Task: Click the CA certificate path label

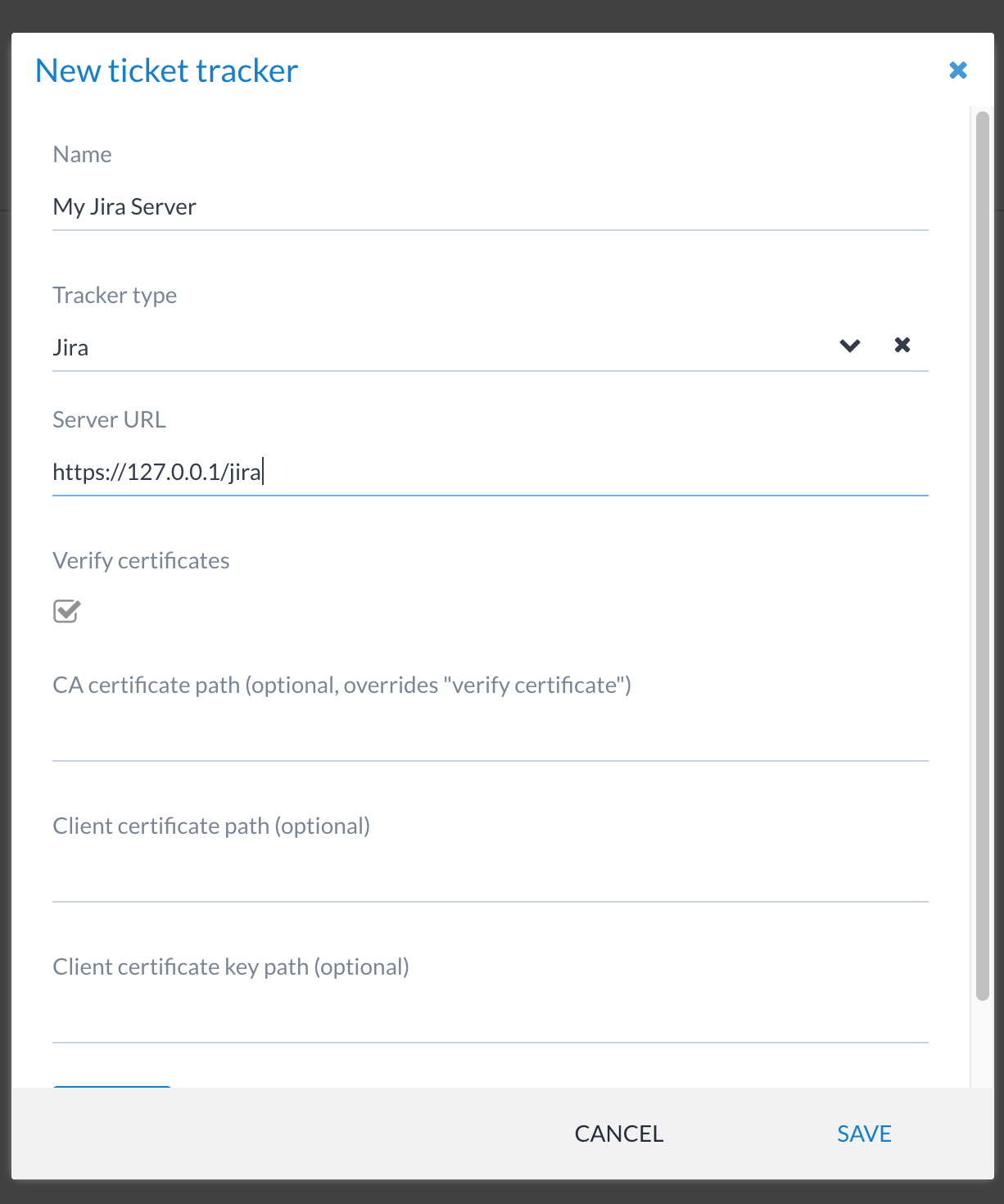Action: pyautogui.click(x=341, y=686)
